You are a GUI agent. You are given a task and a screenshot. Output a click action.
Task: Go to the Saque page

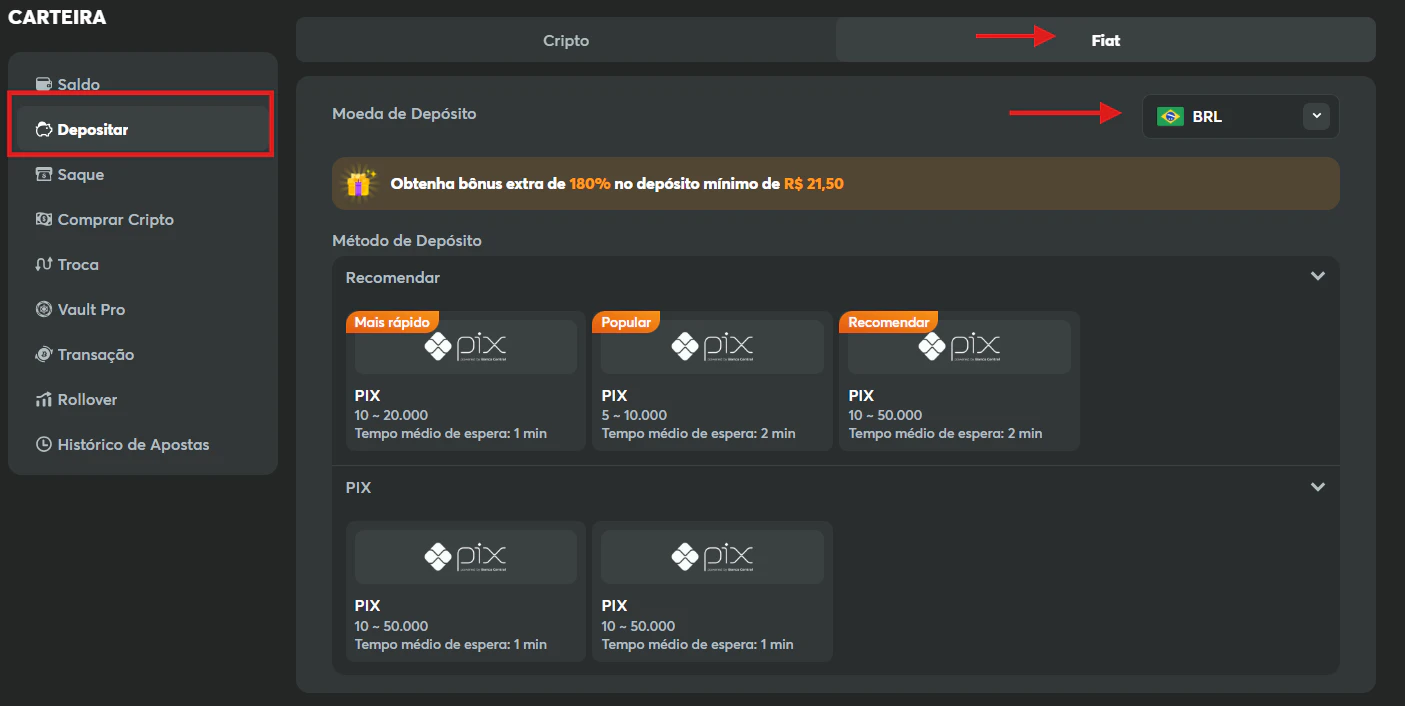pos(143,174)
